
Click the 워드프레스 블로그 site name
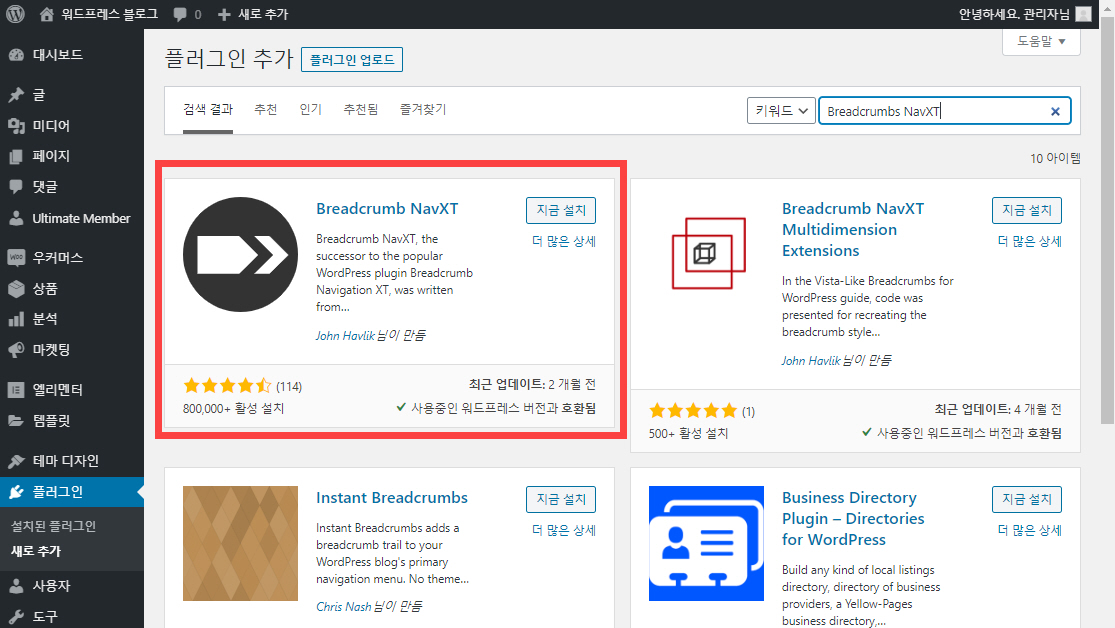coord(110,14)
